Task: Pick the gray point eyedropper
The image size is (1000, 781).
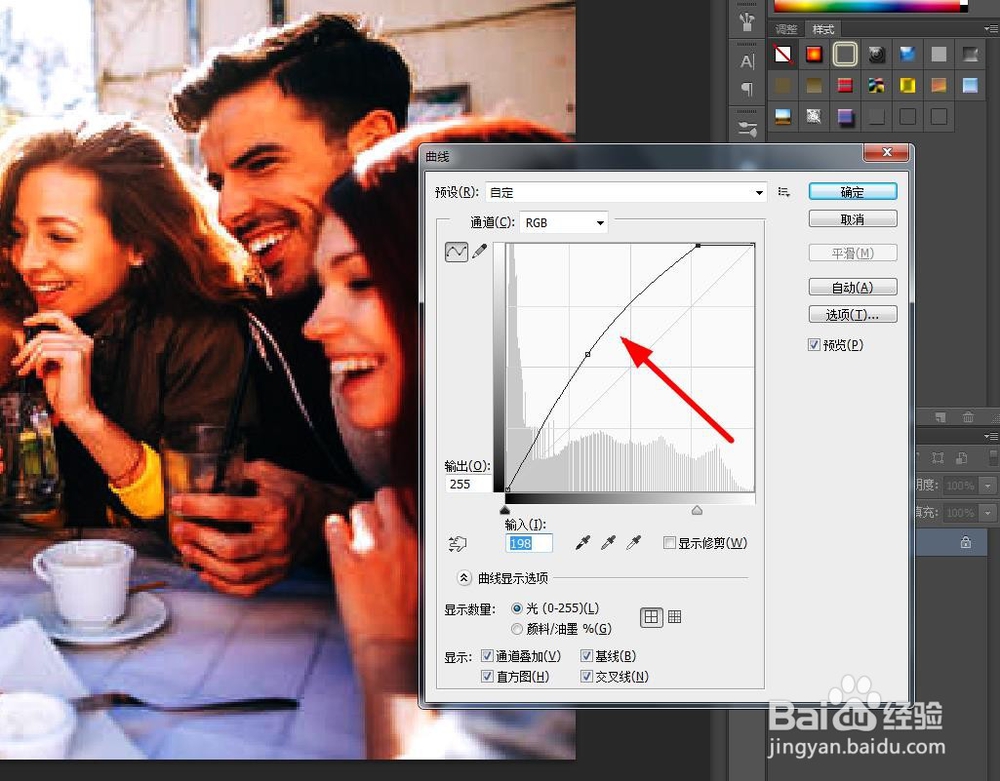Action: [608, 543]
